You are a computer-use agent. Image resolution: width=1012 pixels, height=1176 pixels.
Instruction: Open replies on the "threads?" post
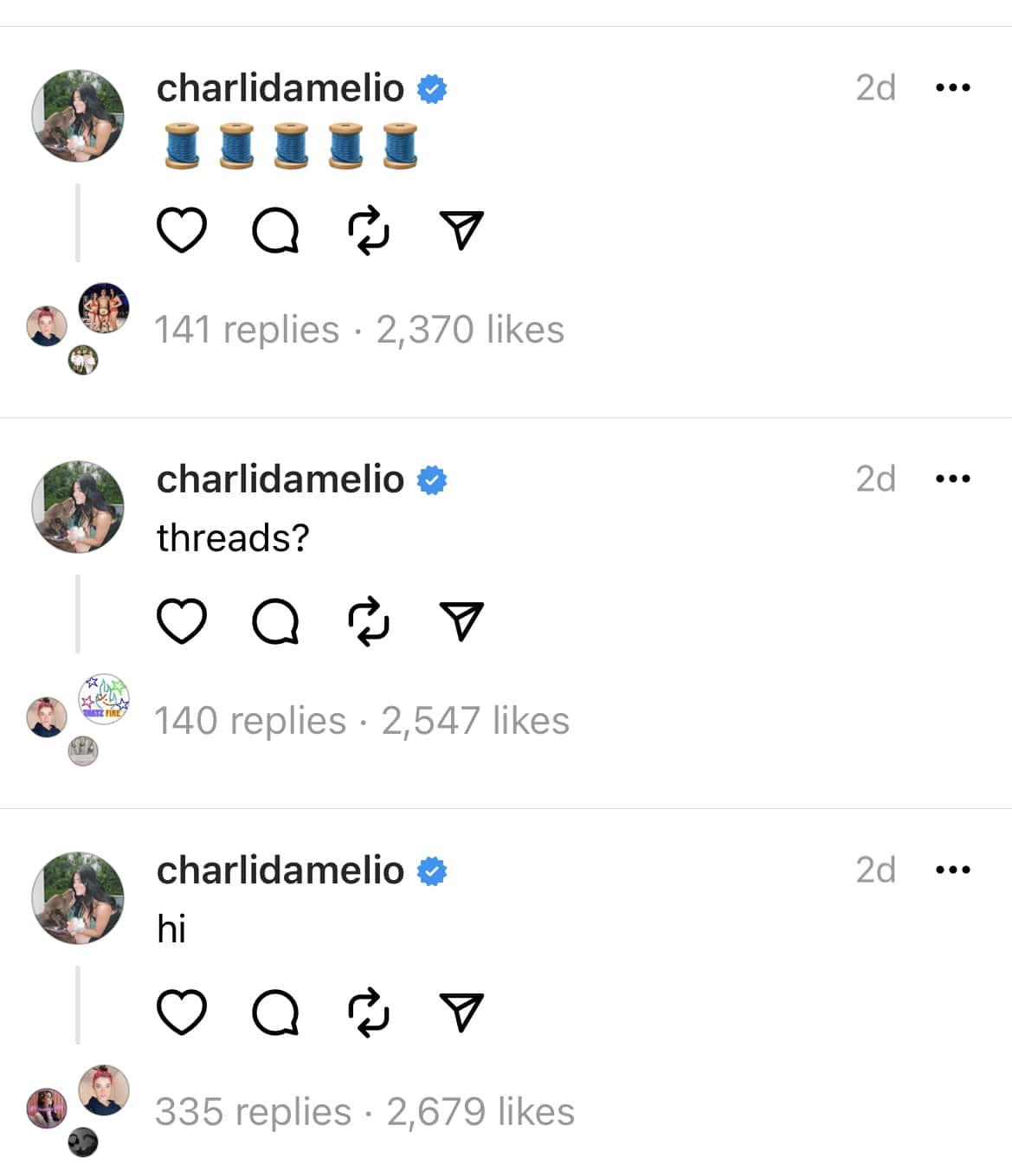click(275, 619)
